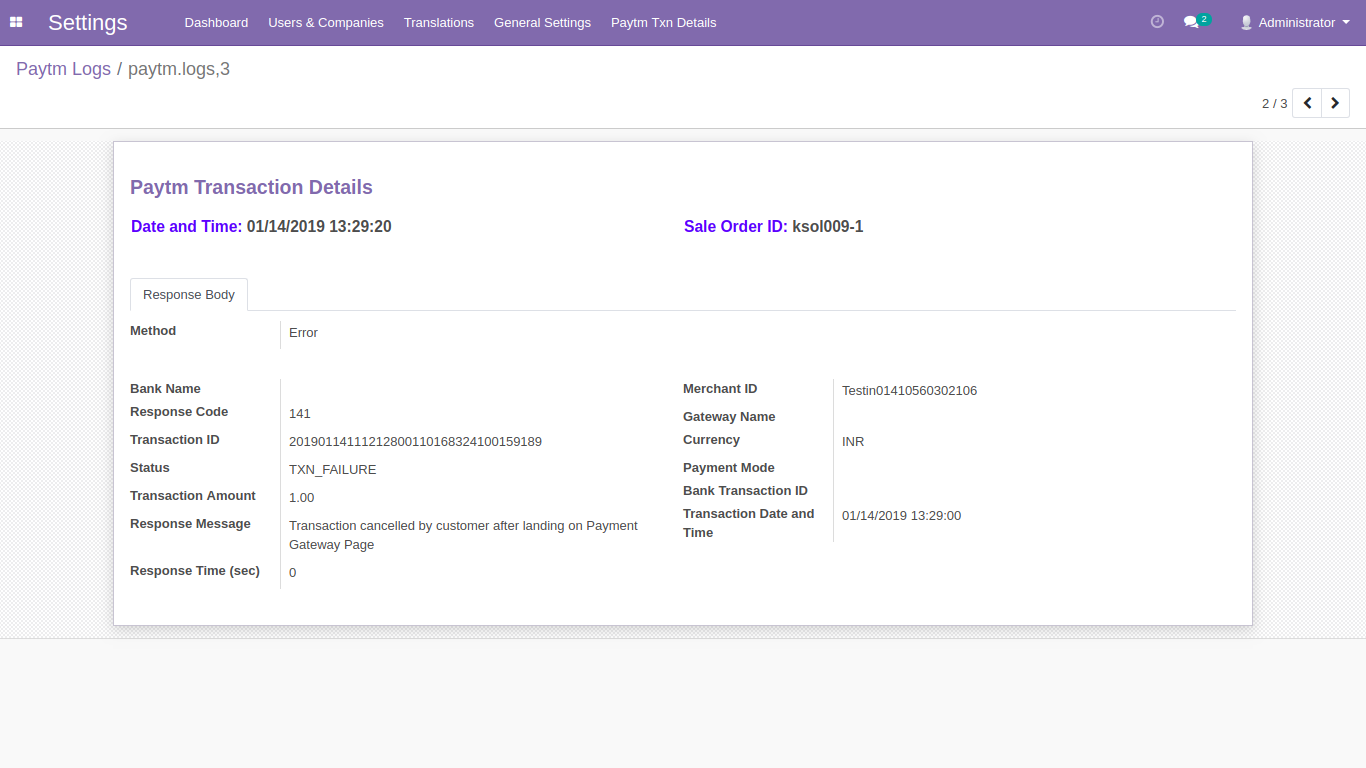Click the Transaction ID value
1366x768 pixels.
[x=415, y=441]
